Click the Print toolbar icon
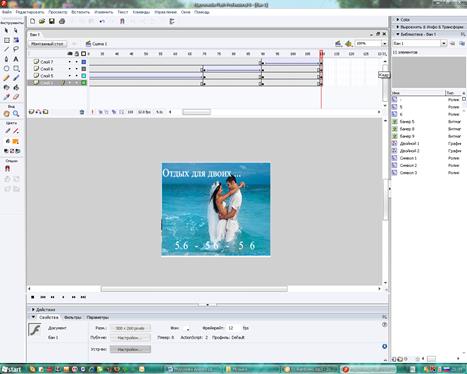 click(62, 21)
